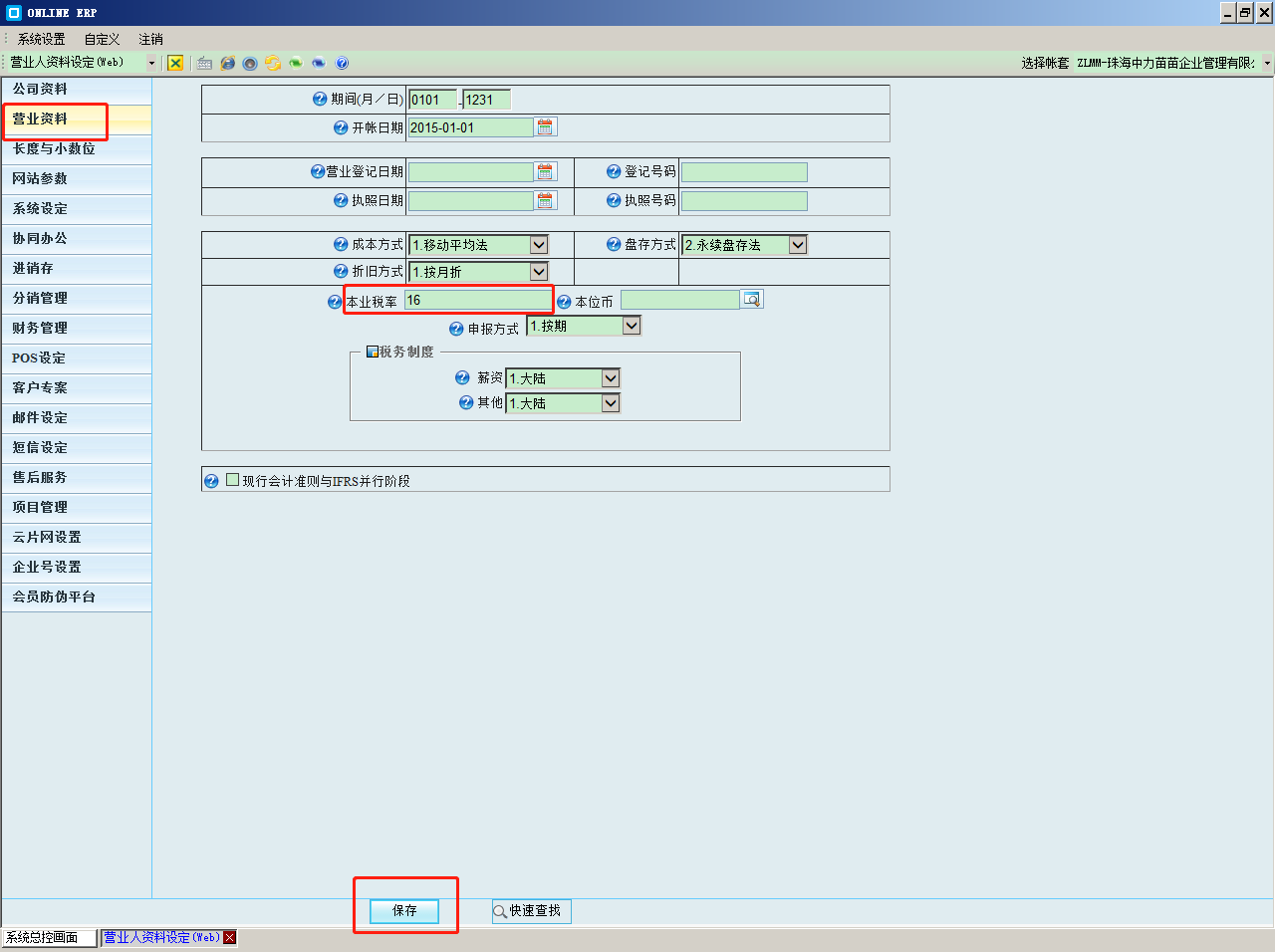Click the period start month/day field 0101
The image size is (1275, 952).
click(433, 100)
